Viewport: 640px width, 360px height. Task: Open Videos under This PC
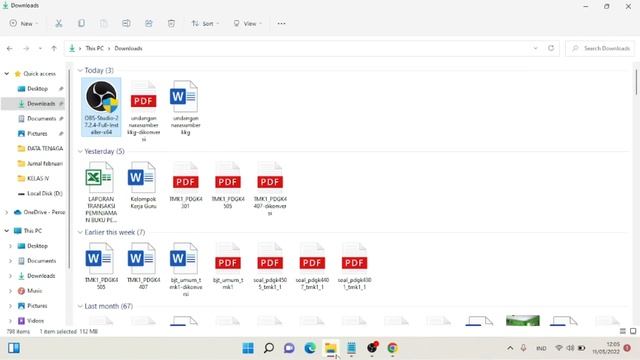[35, 321]
